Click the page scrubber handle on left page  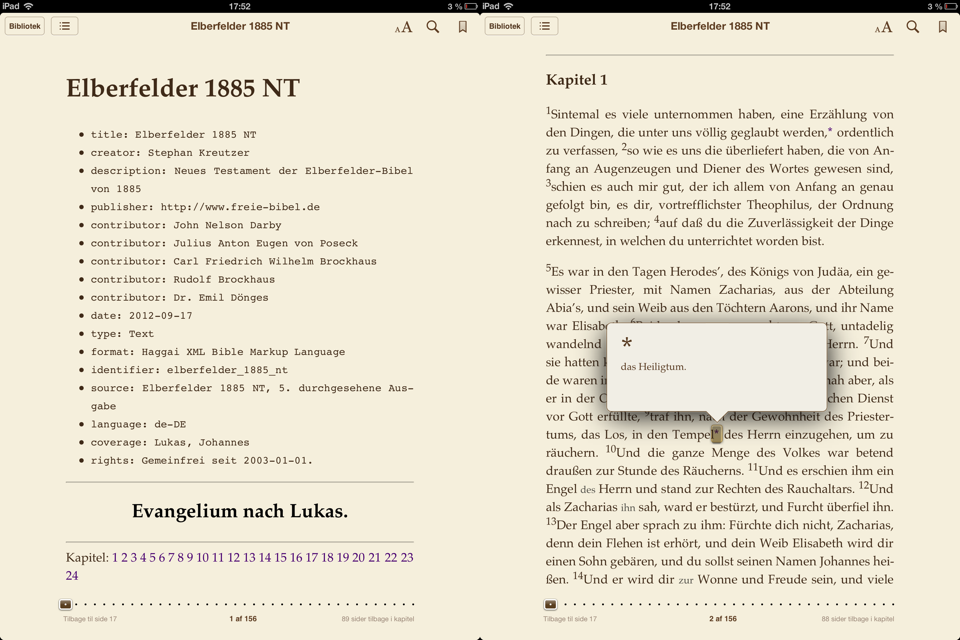(66, 604)
